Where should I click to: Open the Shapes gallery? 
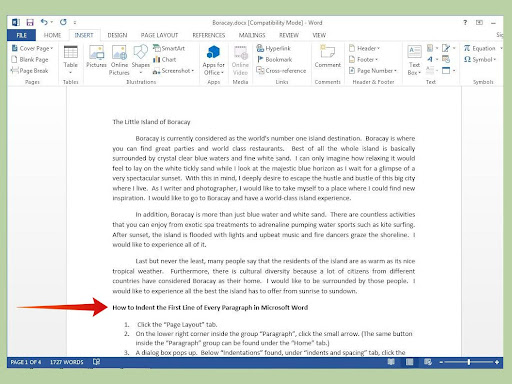point(141,59)
